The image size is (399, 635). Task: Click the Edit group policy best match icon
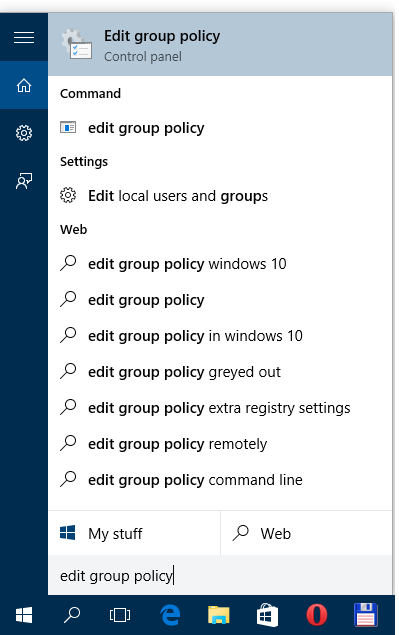pos(77,45)
